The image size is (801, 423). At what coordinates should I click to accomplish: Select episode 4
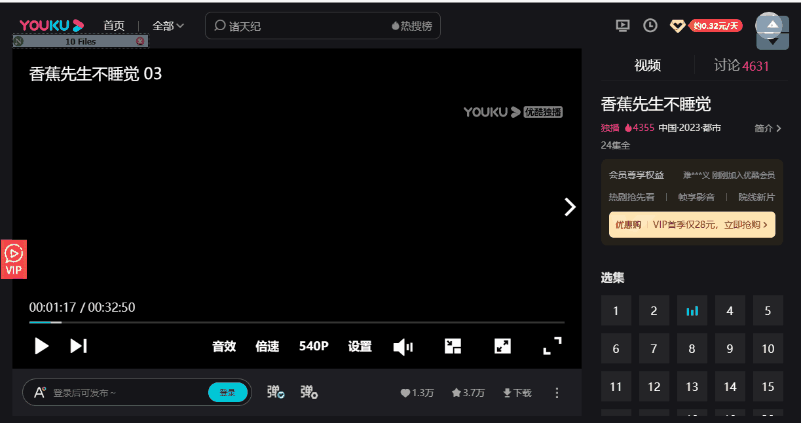tap(729, 311)
